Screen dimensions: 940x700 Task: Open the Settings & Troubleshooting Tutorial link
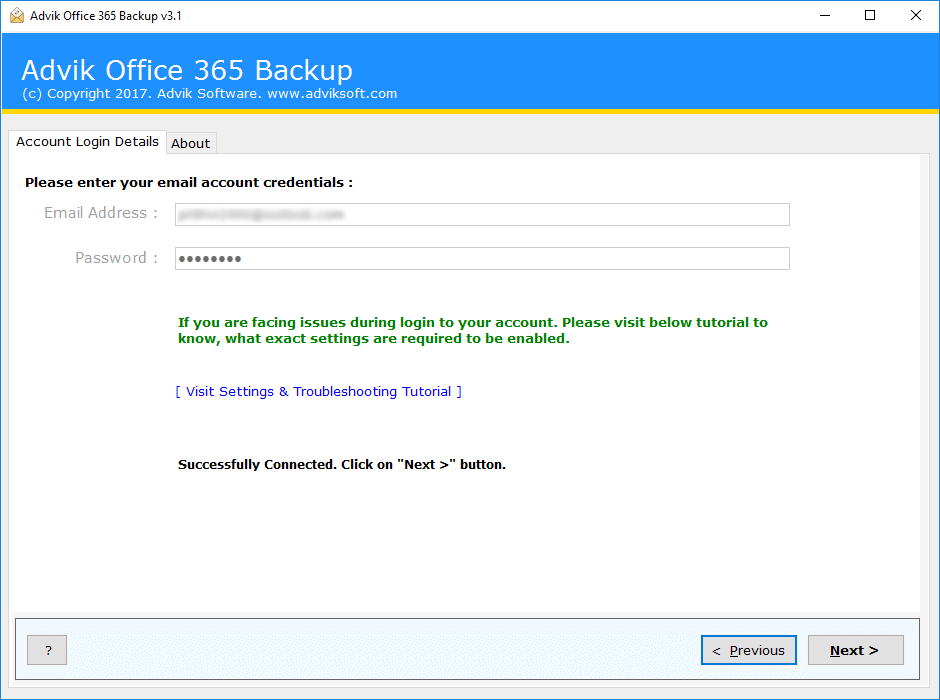point(318,391)
